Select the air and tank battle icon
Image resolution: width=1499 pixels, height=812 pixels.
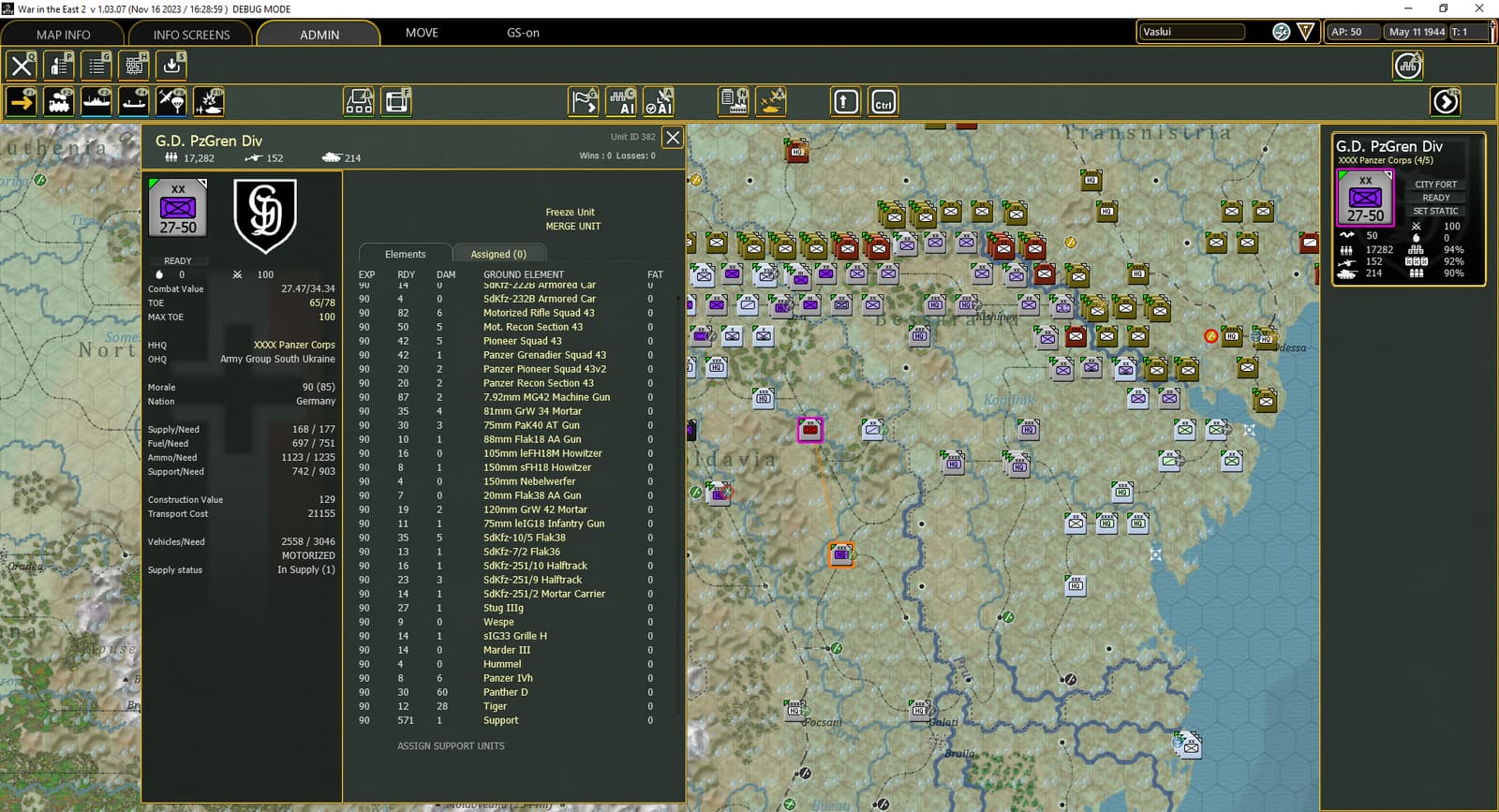[209, 101]
